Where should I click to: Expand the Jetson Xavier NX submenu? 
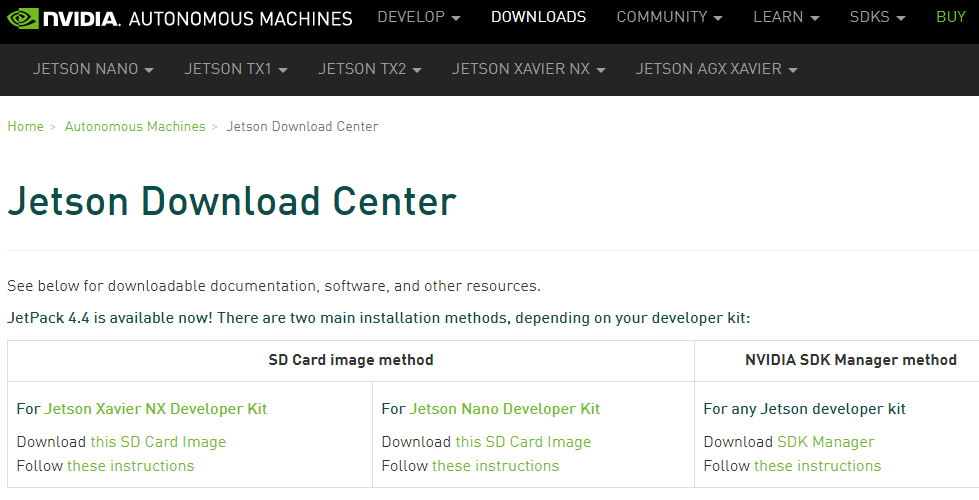pyautogui.click(x=529, y=69)
